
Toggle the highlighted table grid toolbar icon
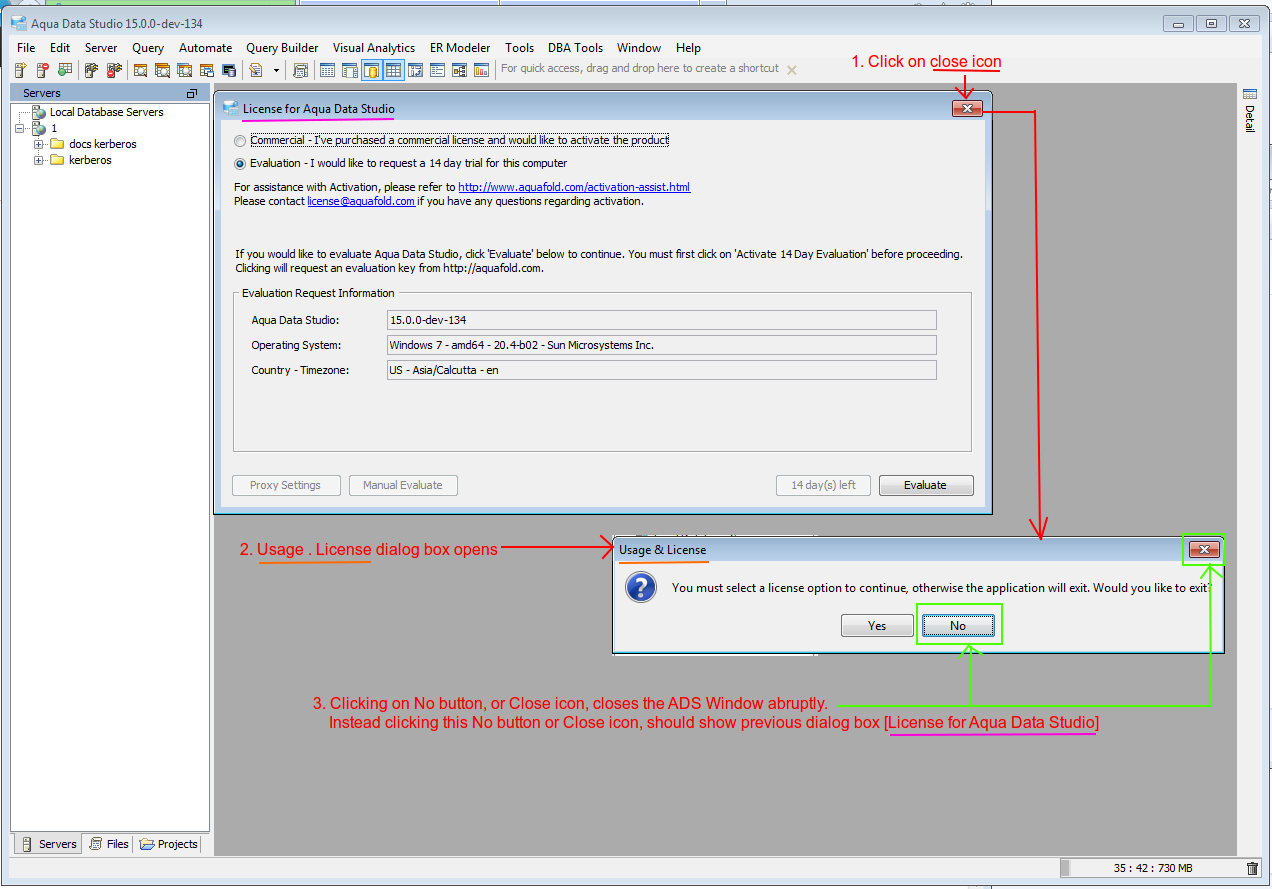[394, 70]
